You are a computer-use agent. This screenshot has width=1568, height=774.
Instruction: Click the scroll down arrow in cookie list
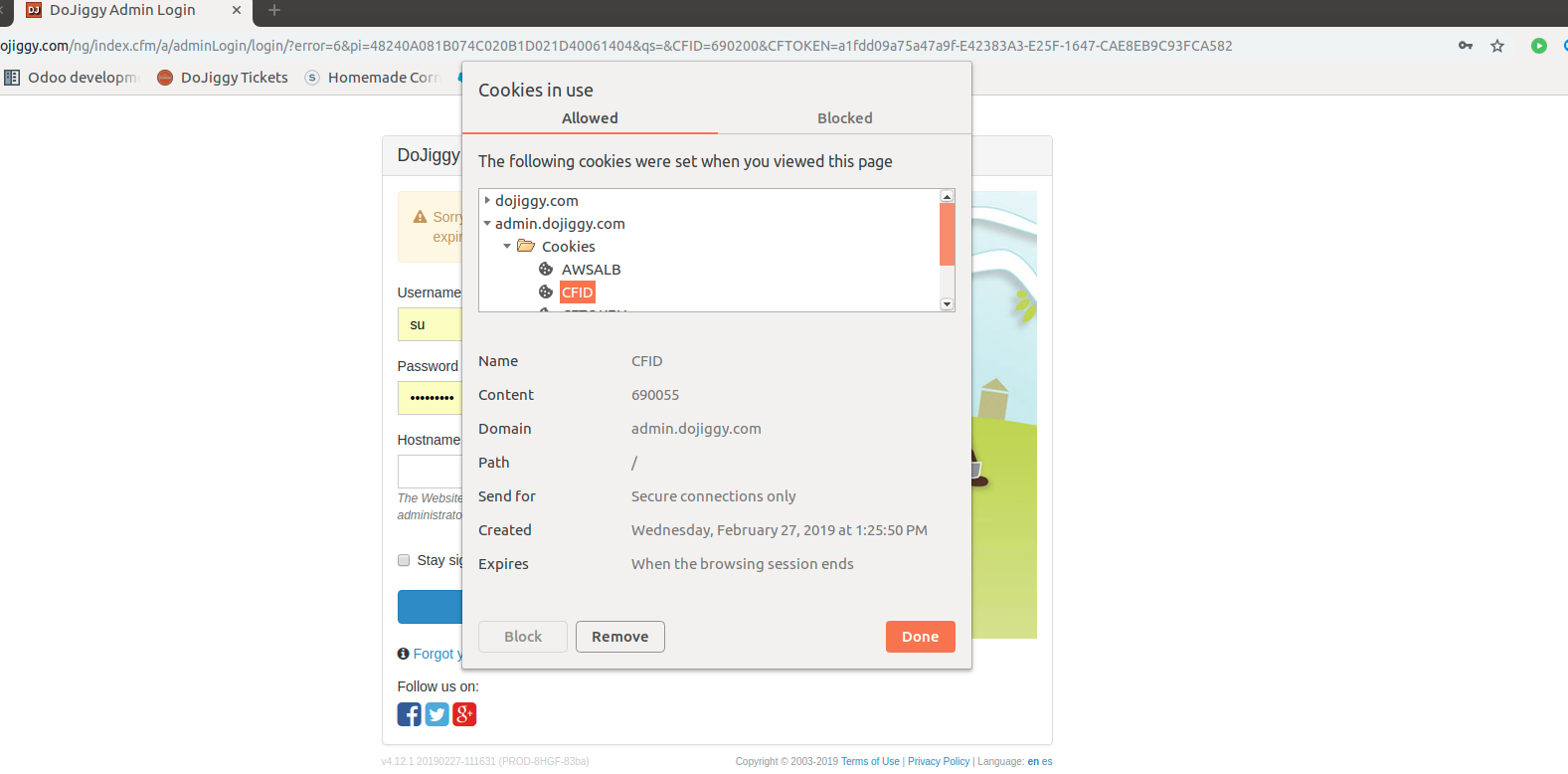(x=948, y=304)
